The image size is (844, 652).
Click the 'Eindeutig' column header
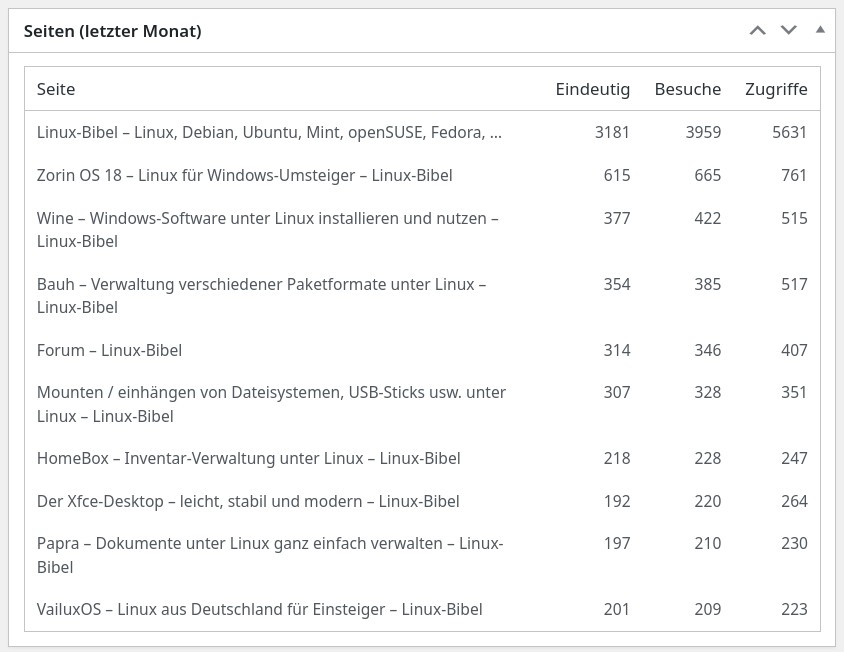click(x=592, y=89)
